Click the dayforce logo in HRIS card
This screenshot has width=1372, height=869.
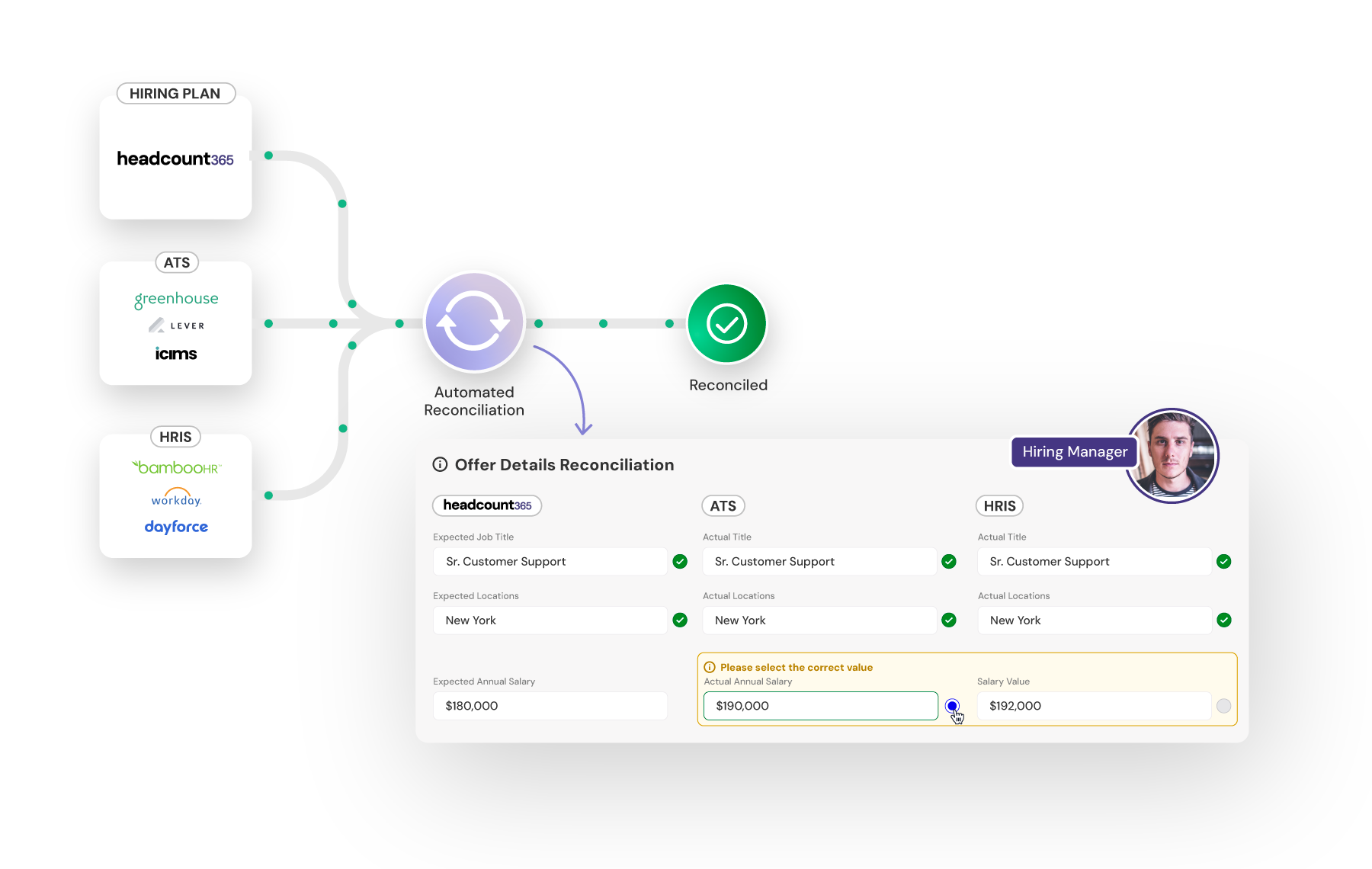coord(176,527)
